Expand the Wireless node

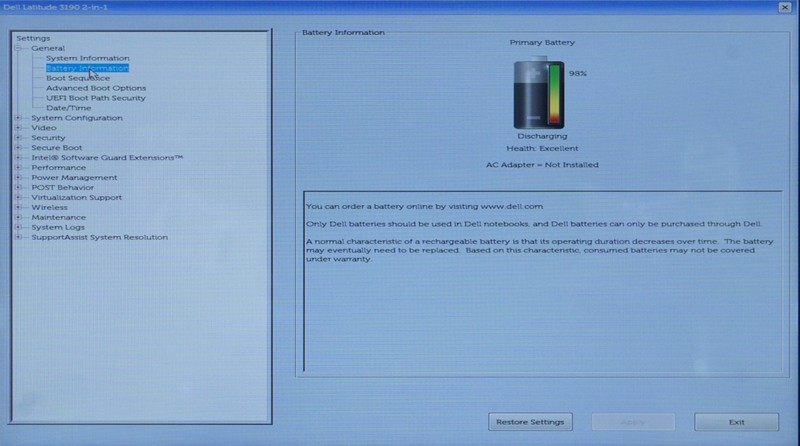point(18,207)
